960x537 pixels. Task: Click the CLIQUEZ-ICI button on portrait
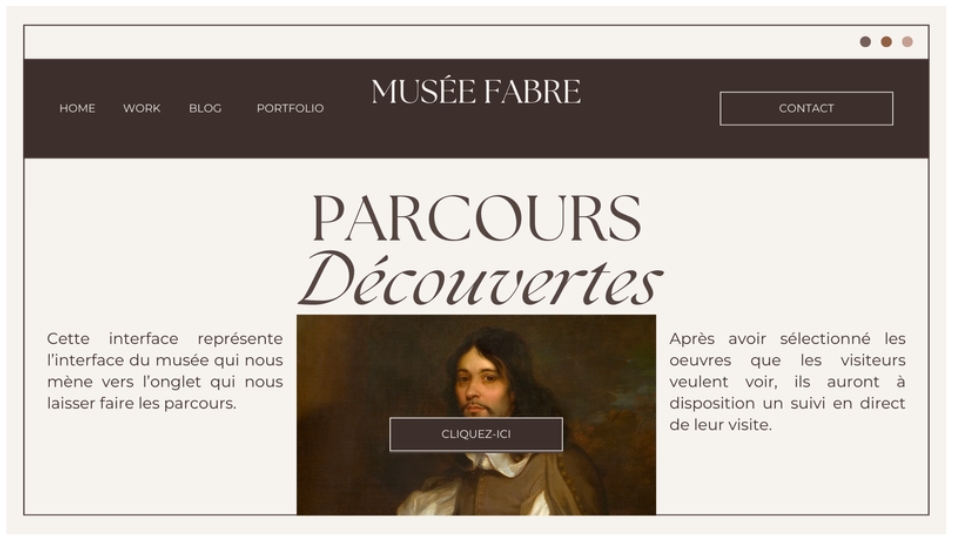476,434
